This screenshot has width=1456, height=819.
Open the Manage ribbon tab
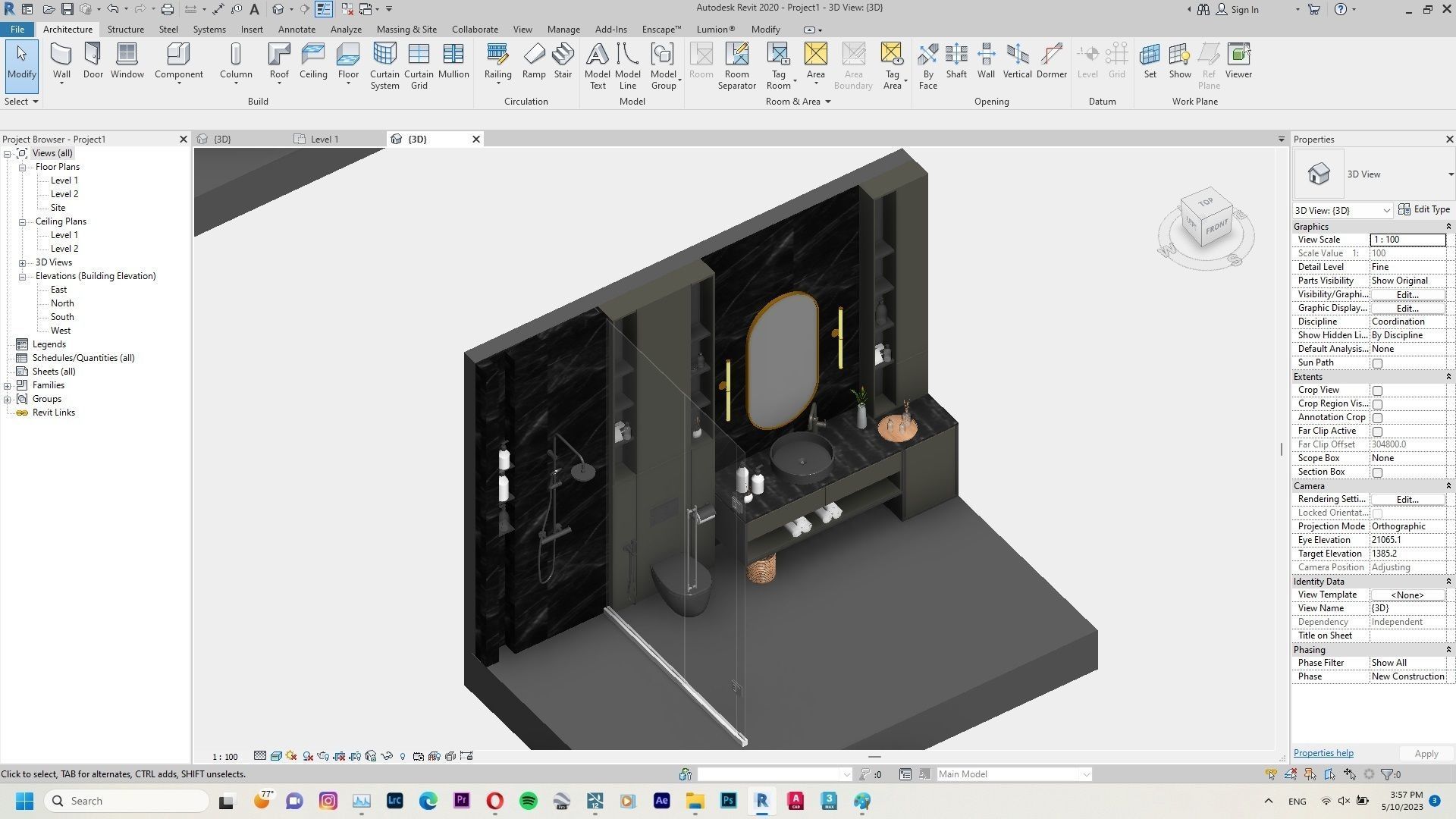click(563, 29)
